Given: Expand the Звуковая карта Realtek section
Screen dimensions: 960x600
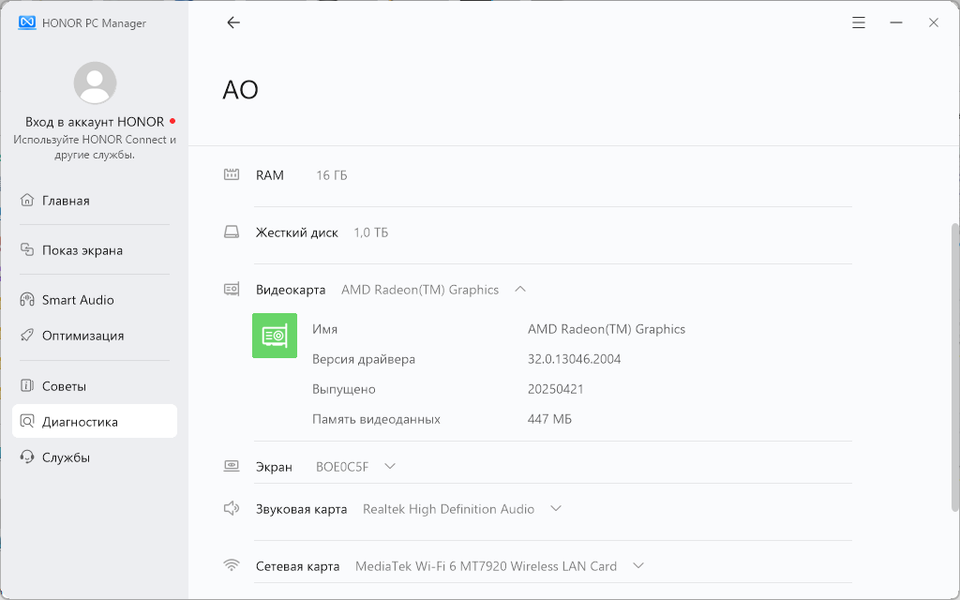Looking at the screenshot, I should pyautogui.click(x=556, y=509).
